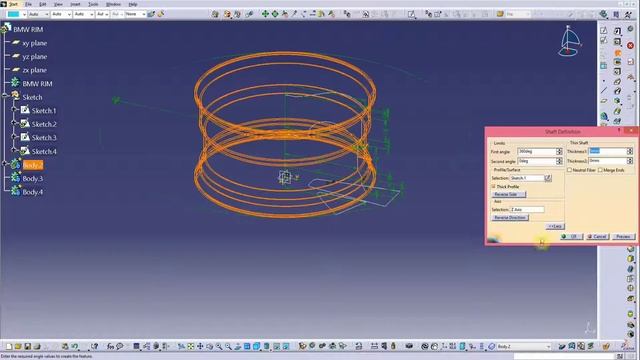The image size is (640, 360).
Task: Select the Rotate view icon
Action: pos(209,347)
